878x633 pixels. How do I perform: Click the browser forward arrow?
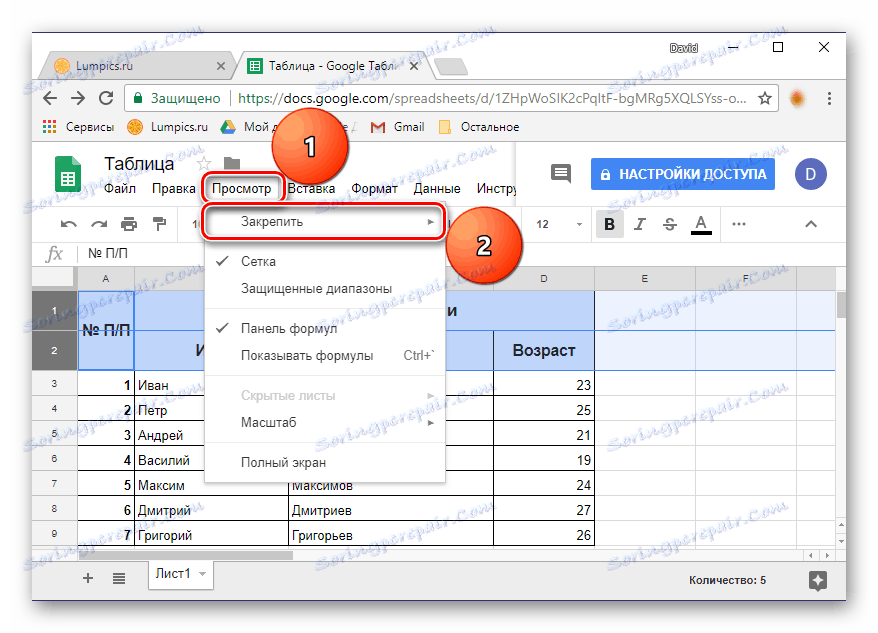78,99
